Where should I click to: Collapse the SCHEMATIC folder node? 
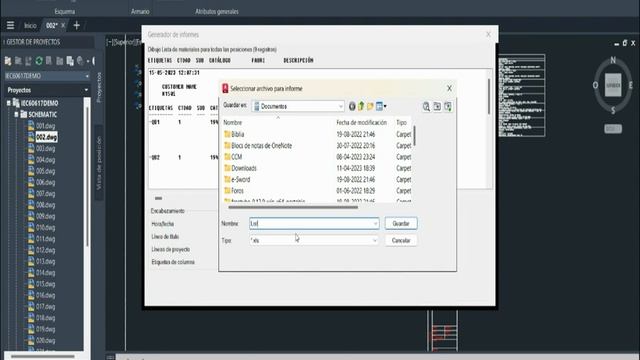point(16,114)
